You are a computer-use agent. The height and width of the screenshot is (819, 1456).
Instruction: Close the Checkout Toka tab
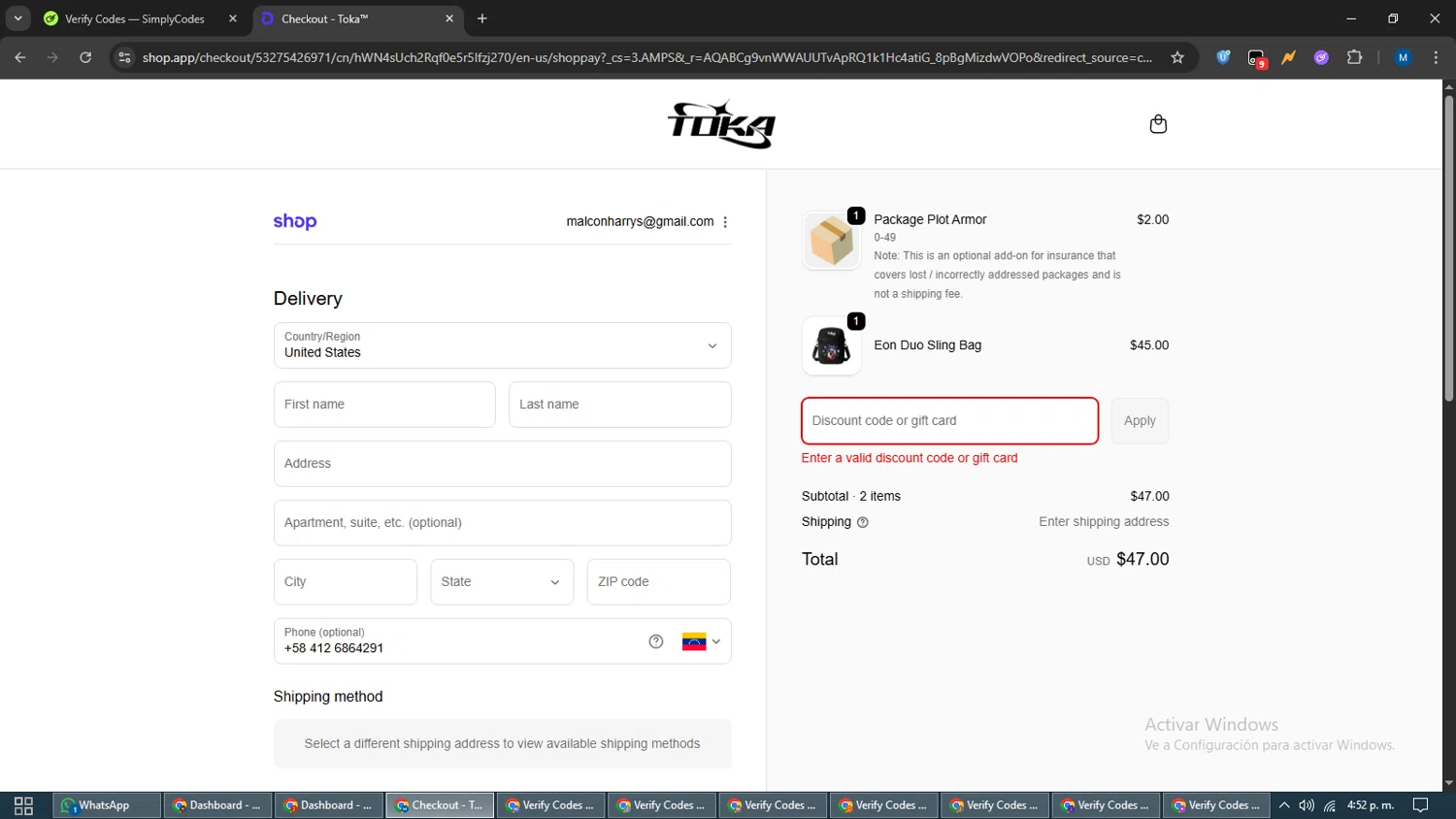pyautogui.click(x=449, y=18)
